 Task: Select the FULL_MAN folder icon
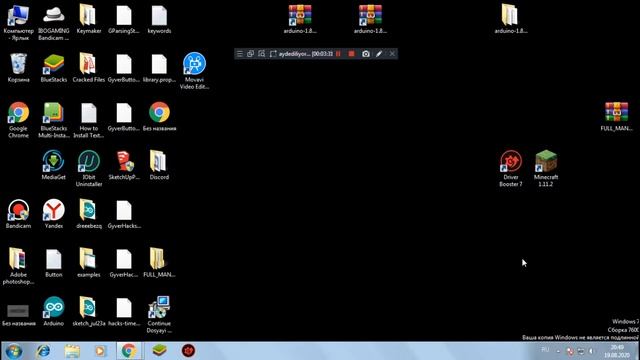pos(159,263)
